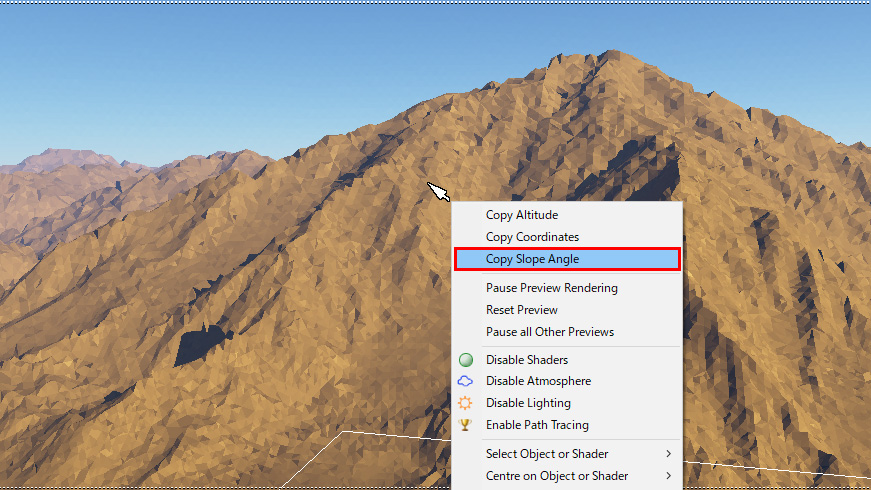
Task: Expand the Centre on Object or Shader arrow
Action: tap(668, 476)
